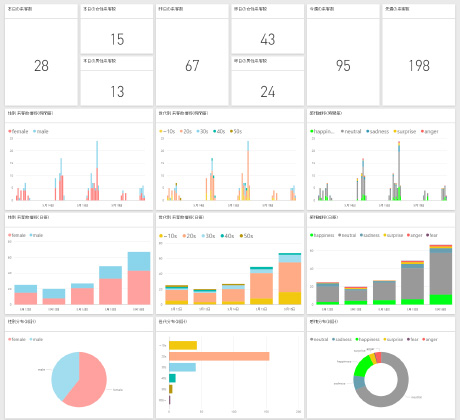460x420 pixels.
Task: Click 30s legend in the daily age chart
Action: click(x=208, y=236)
